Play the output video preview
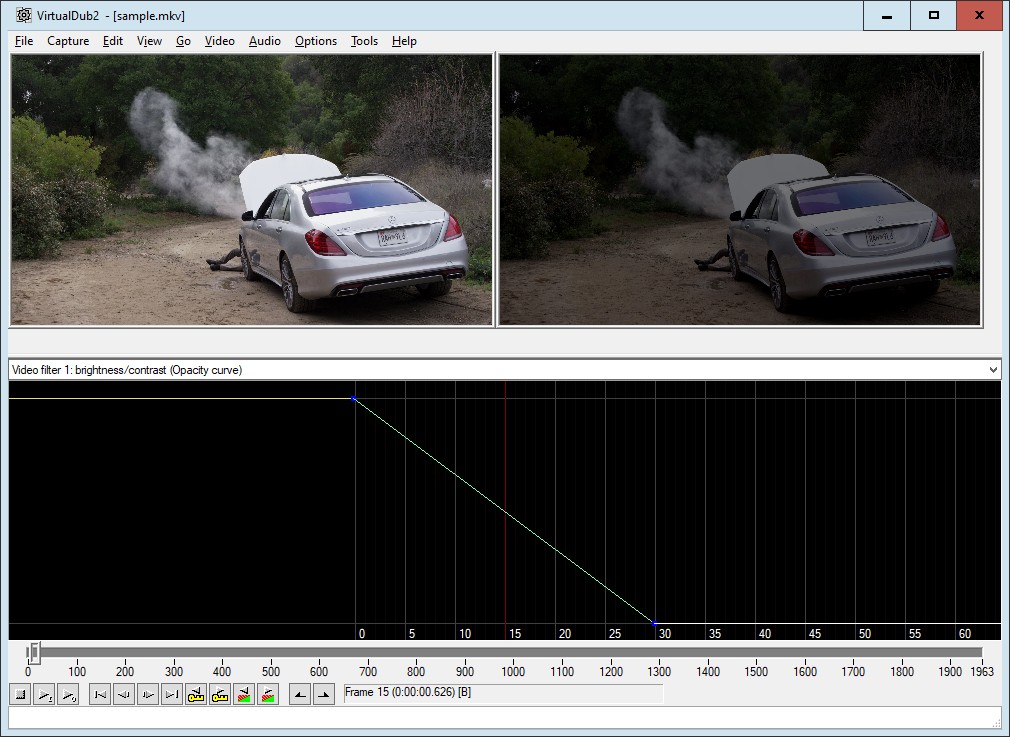The image size is (1010, 737). 68,695
